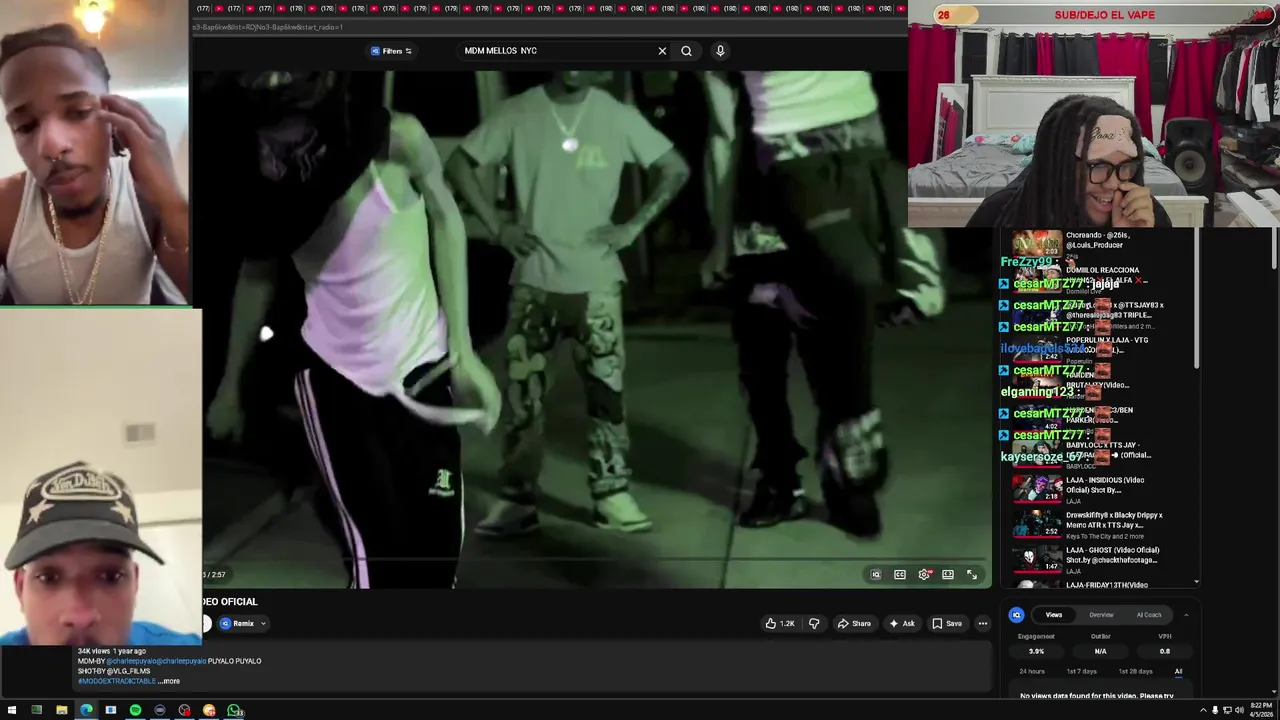Image resolution: width=1280 pixels, height=720 pixels.
Task: Toggle closed captions on the video player
Action: pyautogui.click(x=900, y=575)
